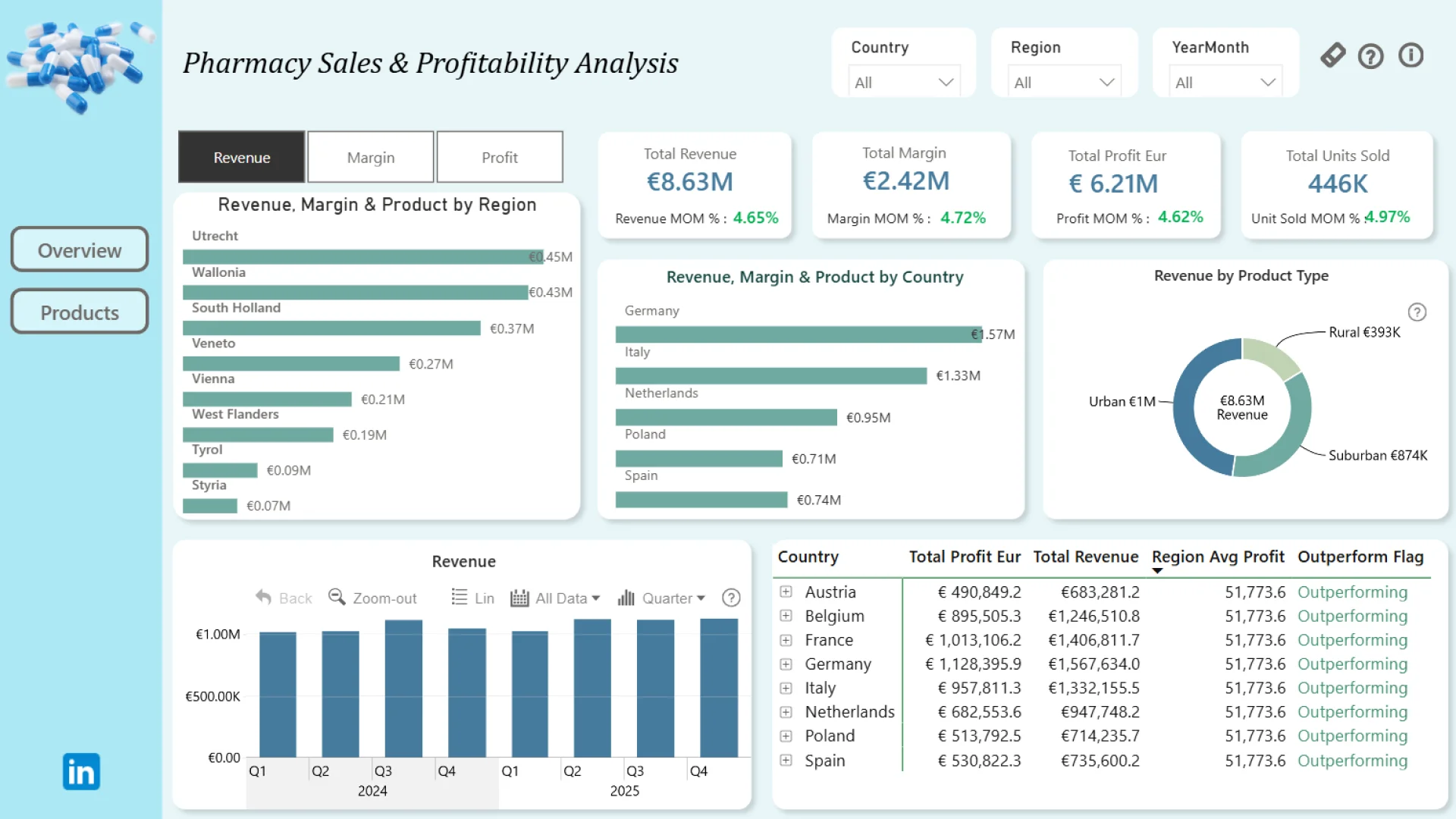Expand the Austria row in table
This screenshot has height=819, width=1456.
click(x=786, y=591)
